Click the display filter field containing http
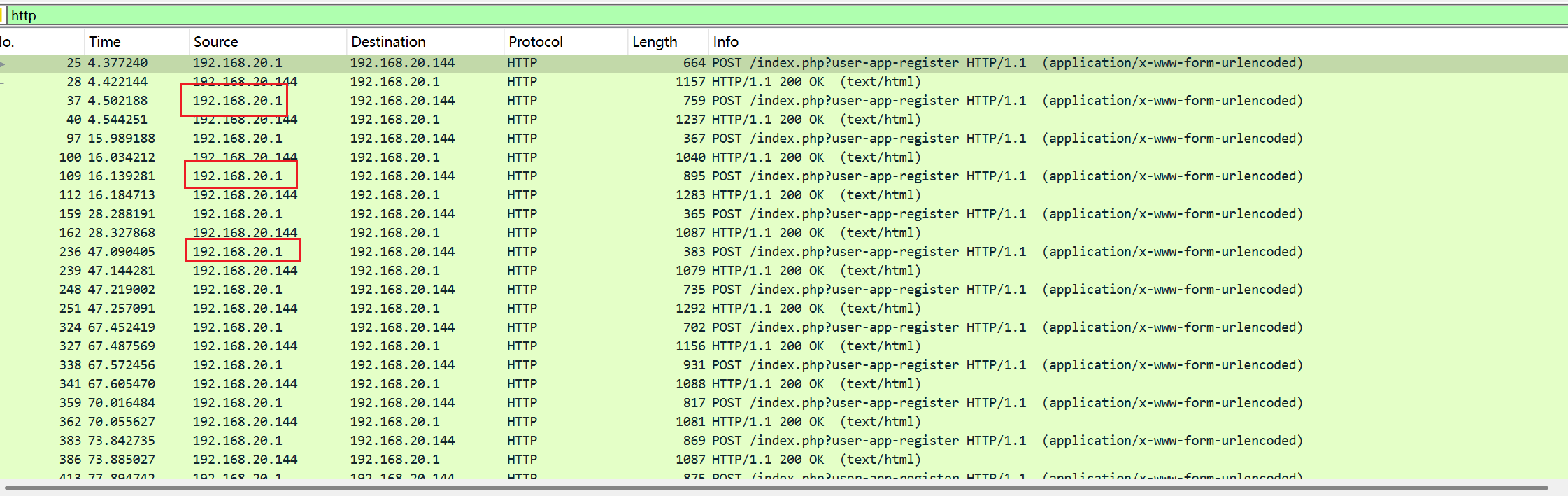 point(769,15)
